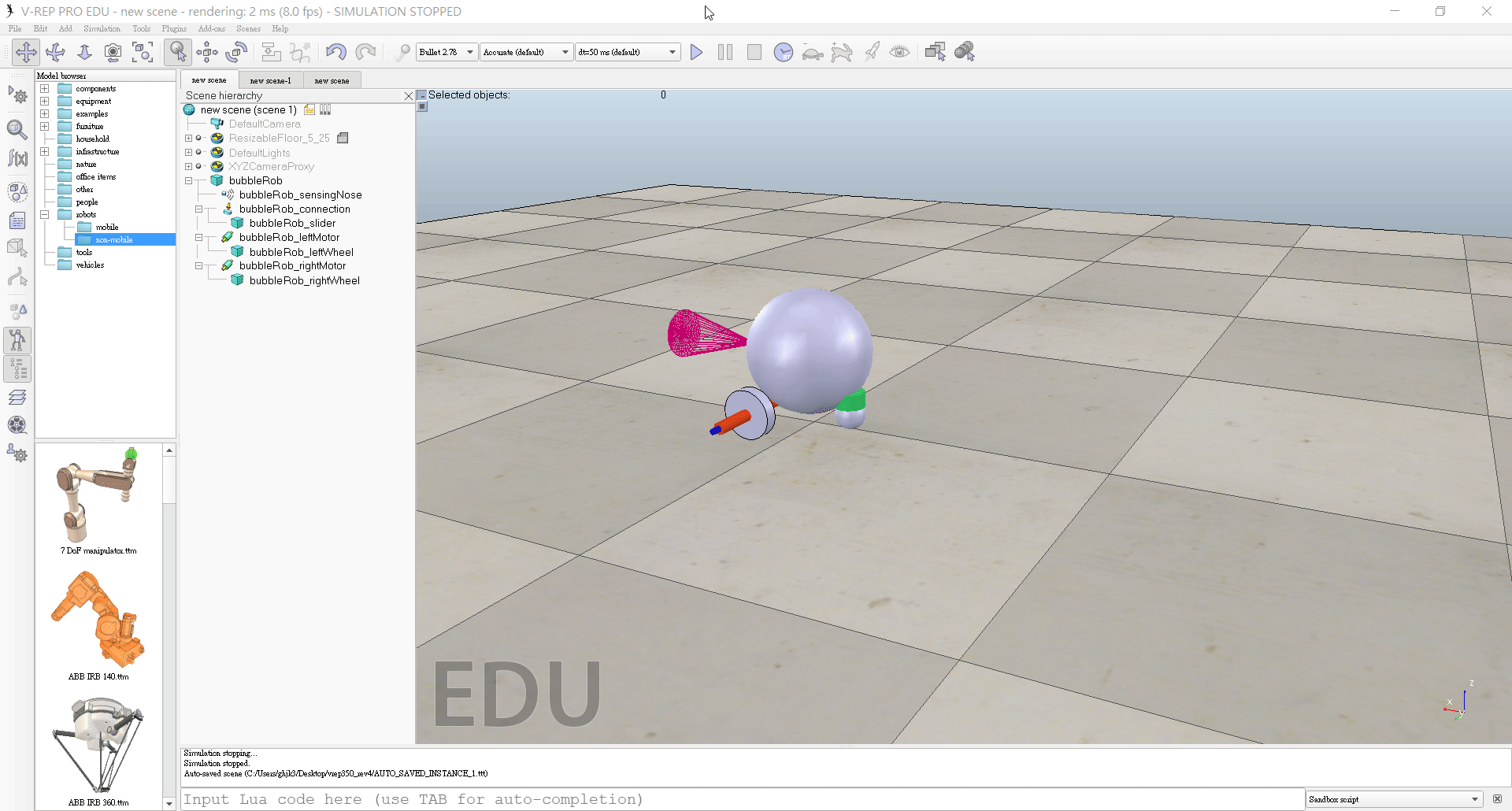Open the scene selector icon
This screenshot has height=811, width=1512.
click(965, 52)
